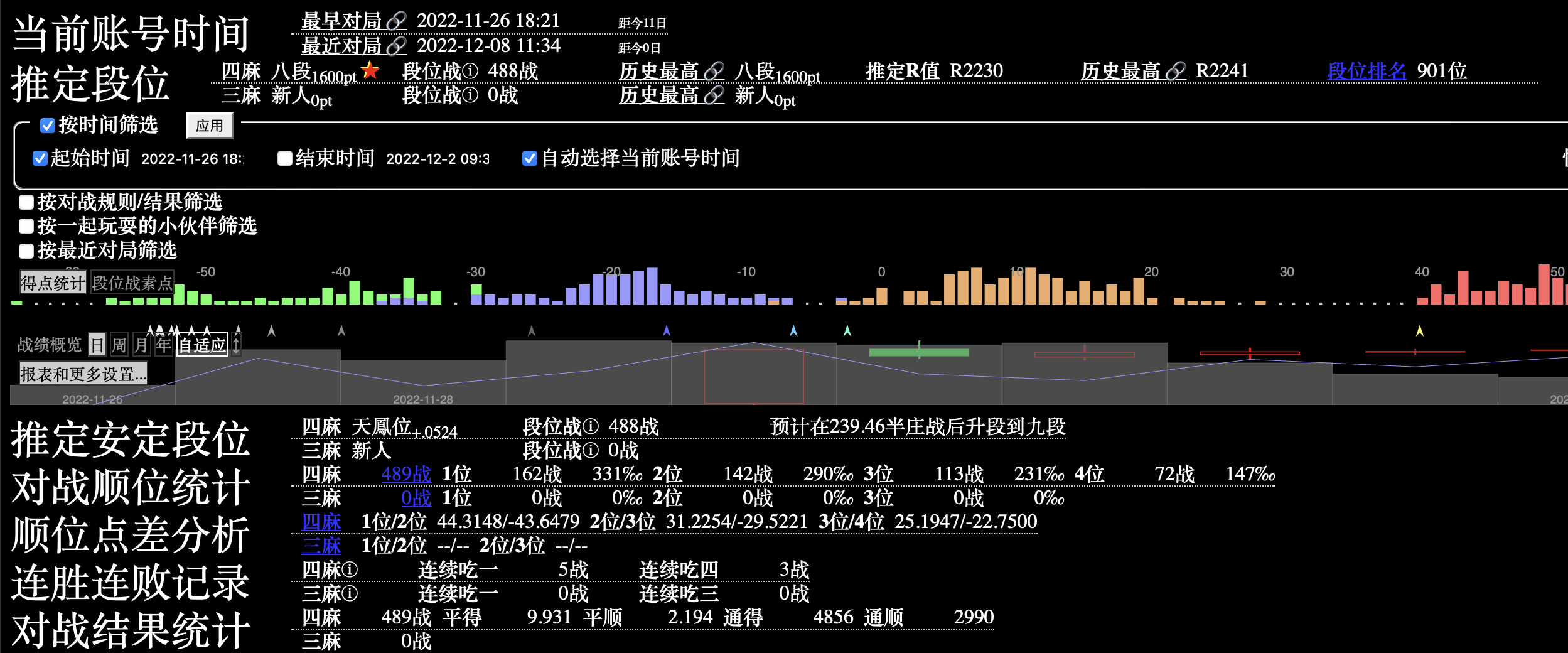1568x653 pixels.
Task: Select the light-blue arrow marker above the timeline
Action: [x=793, y=331]
